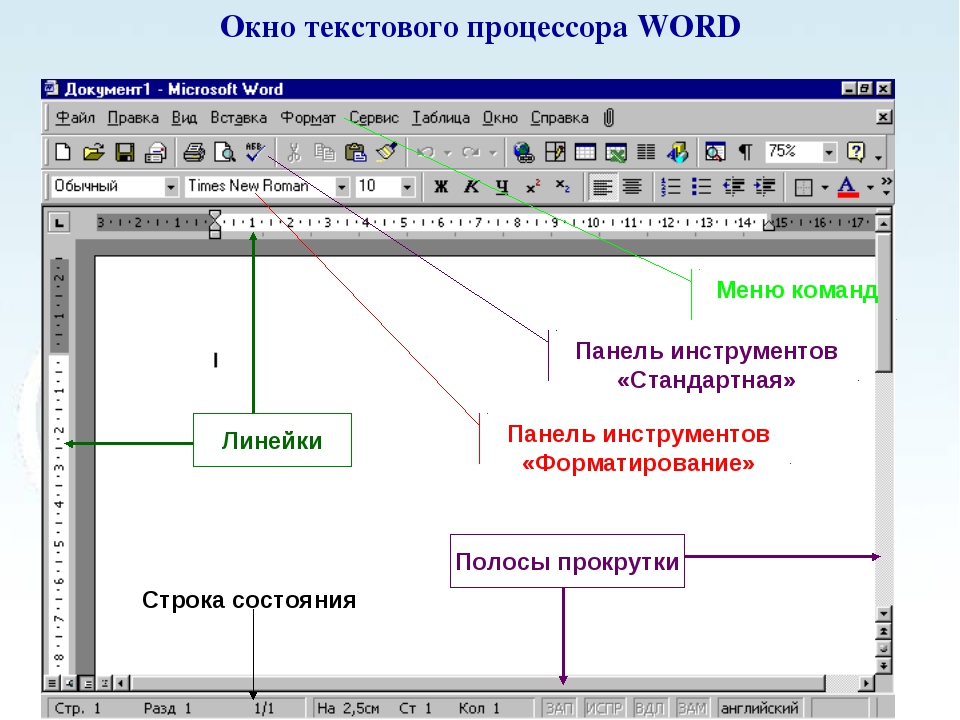Click английский language indicator
Screen dimensions: 960x720
click(x=760, y=708)
